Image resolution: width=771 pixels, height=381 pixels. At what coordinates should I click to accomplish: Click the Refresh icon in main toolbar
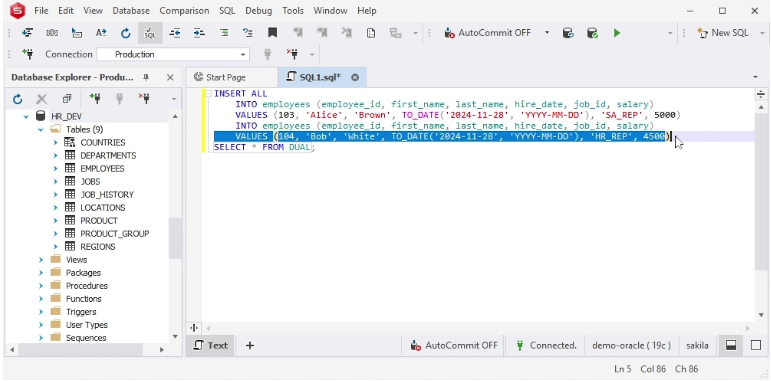[x=125, y=33]
